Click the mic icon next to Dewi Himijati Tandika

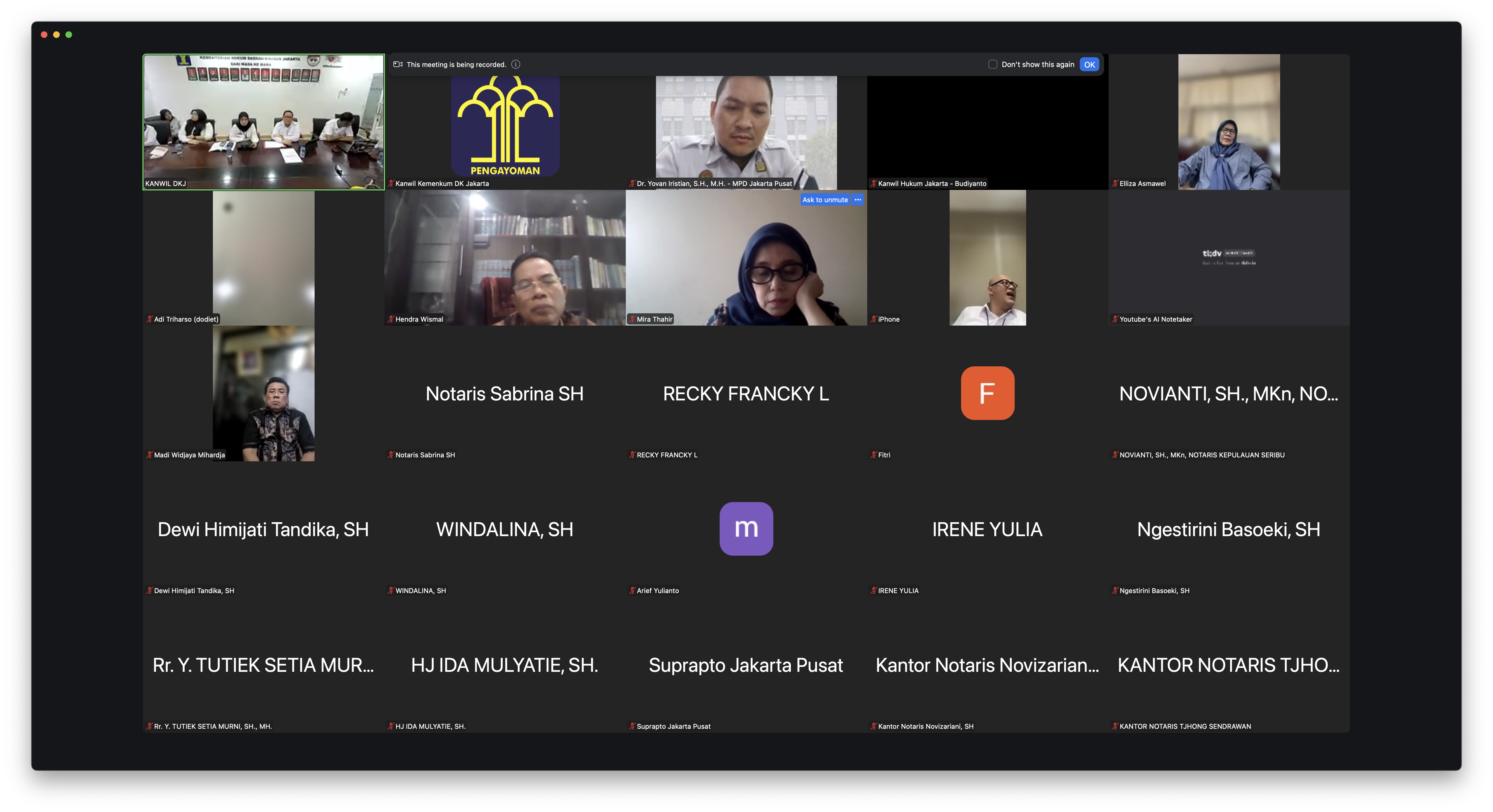tap(149, 591)
